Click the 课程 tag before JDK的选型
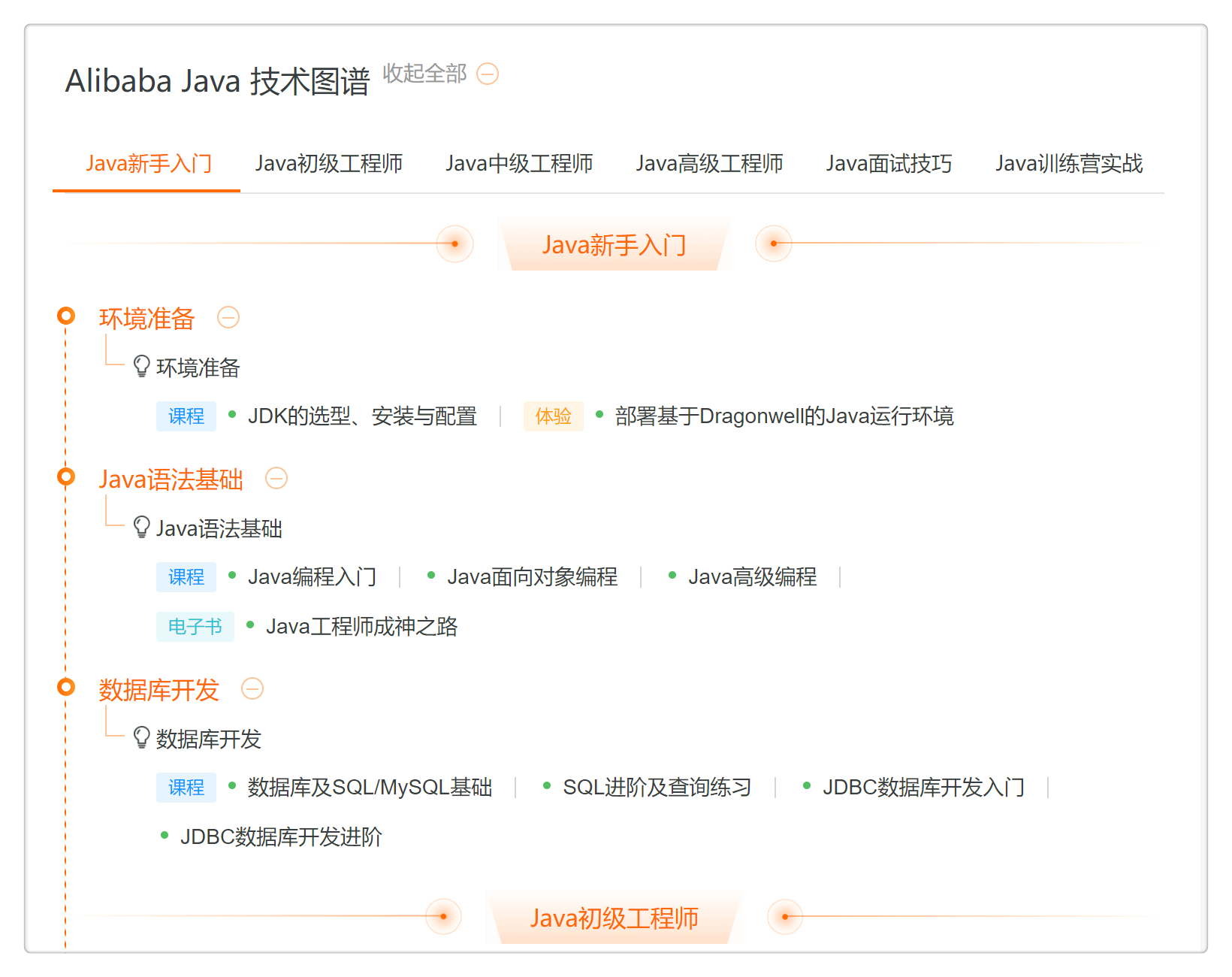 (186, 416)
